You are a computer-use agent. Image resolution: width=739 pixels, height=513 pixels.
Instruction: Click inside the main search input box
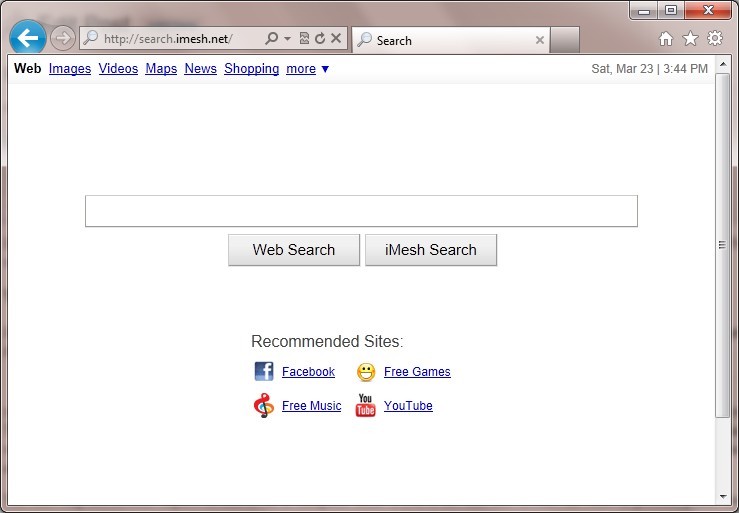(361, 211)
